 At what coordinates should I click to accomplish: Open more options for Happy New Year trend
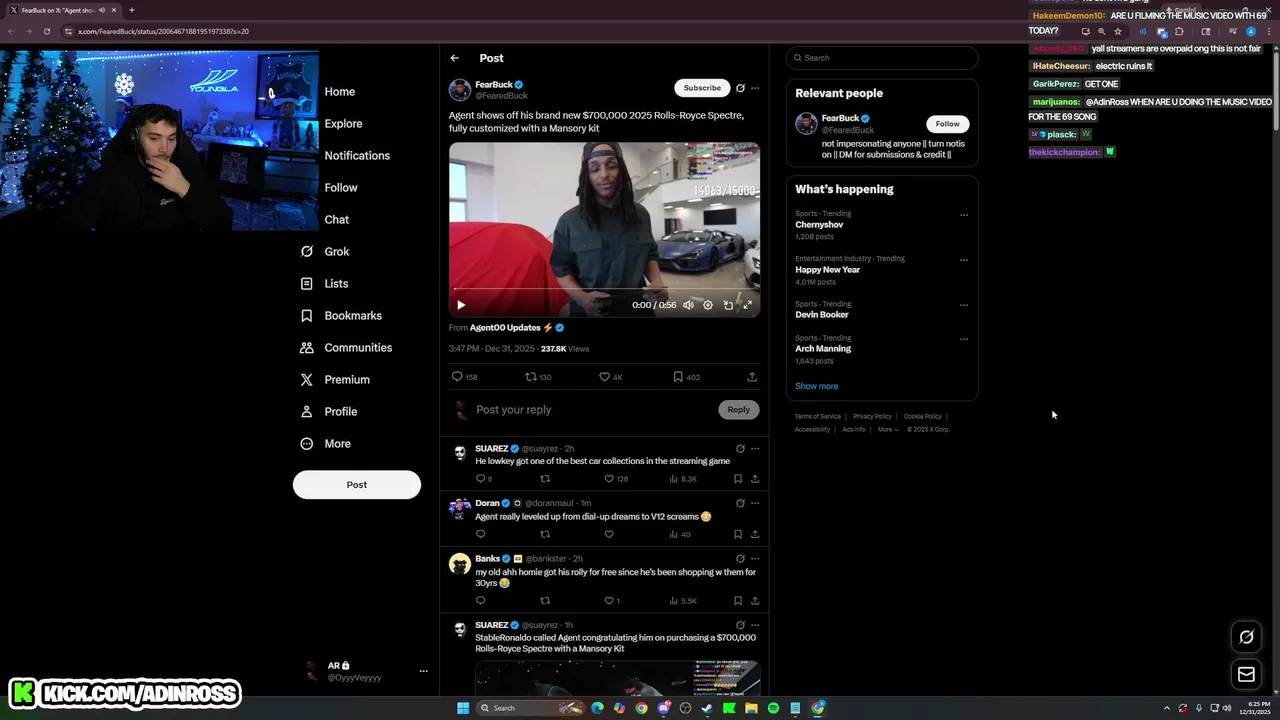coord(964,260)
